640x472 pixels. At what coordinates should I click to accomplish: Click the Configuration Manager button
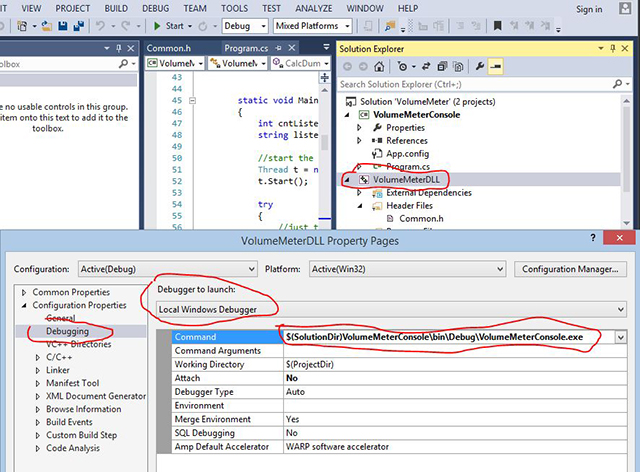570,269
